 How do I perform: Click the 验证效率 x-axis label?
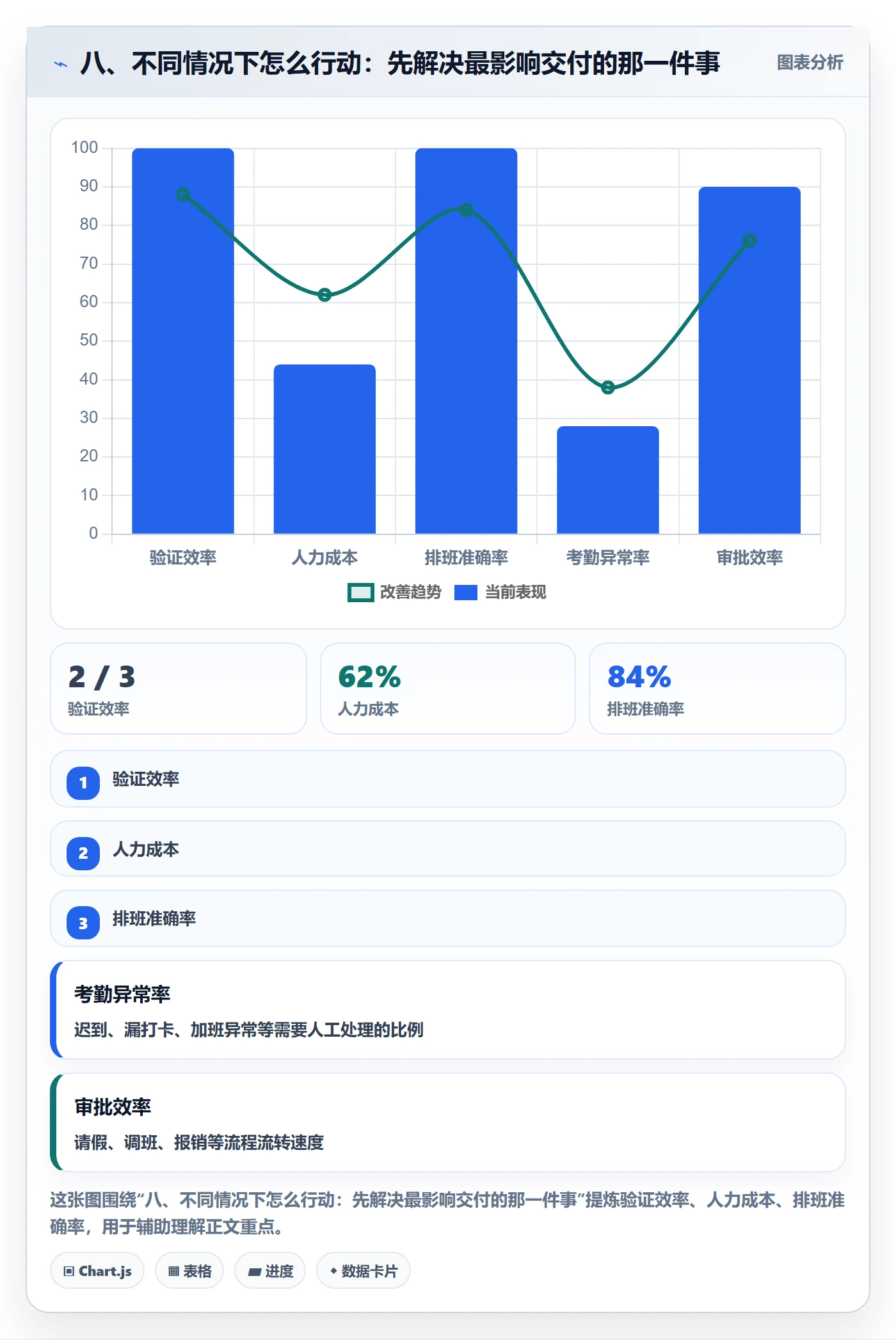(183, 557)
